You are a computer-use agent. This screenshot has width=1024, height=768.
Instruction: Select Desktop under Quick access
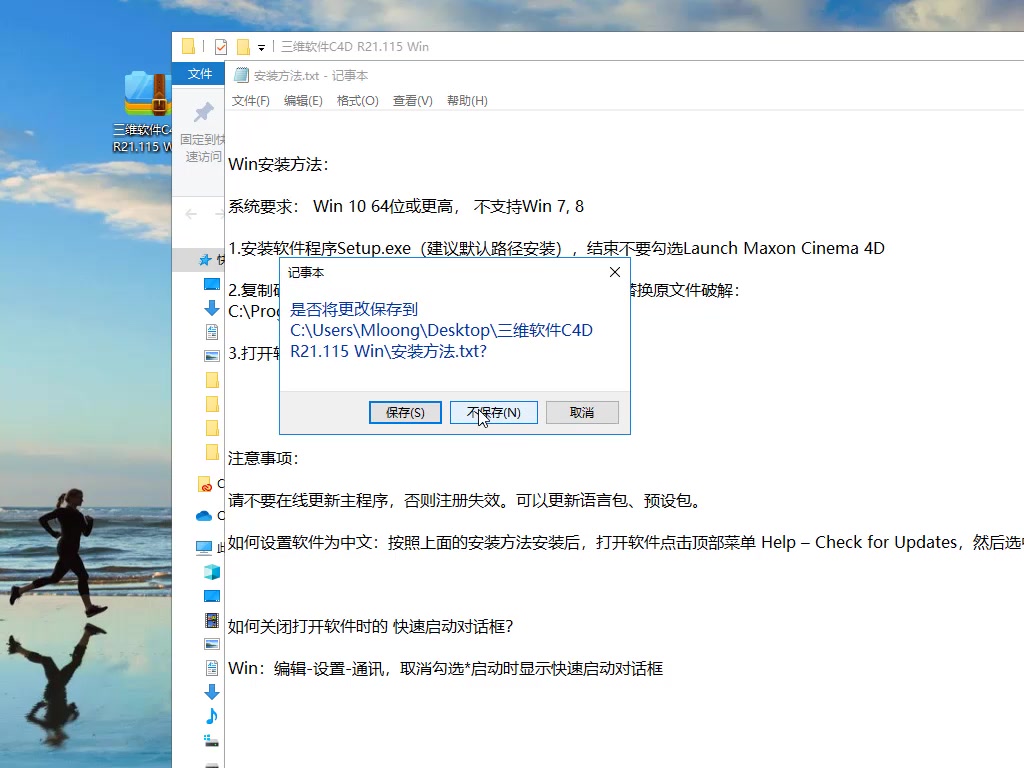point(212,284)
